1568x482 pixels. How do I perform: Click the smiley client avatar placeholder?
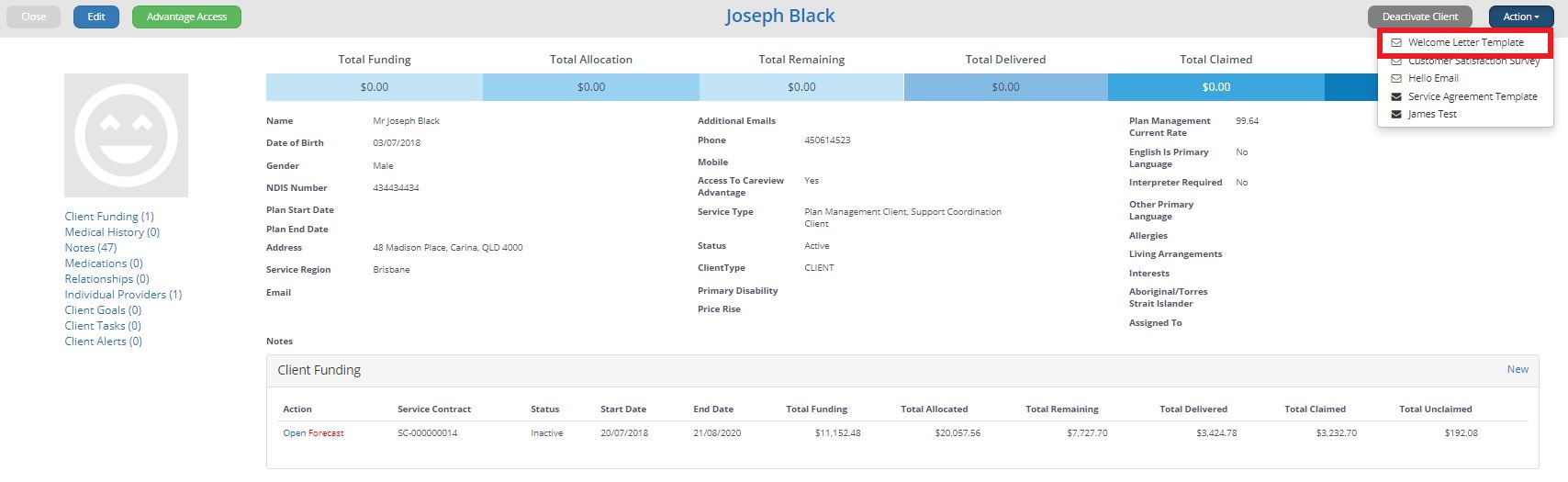[126, 136]
